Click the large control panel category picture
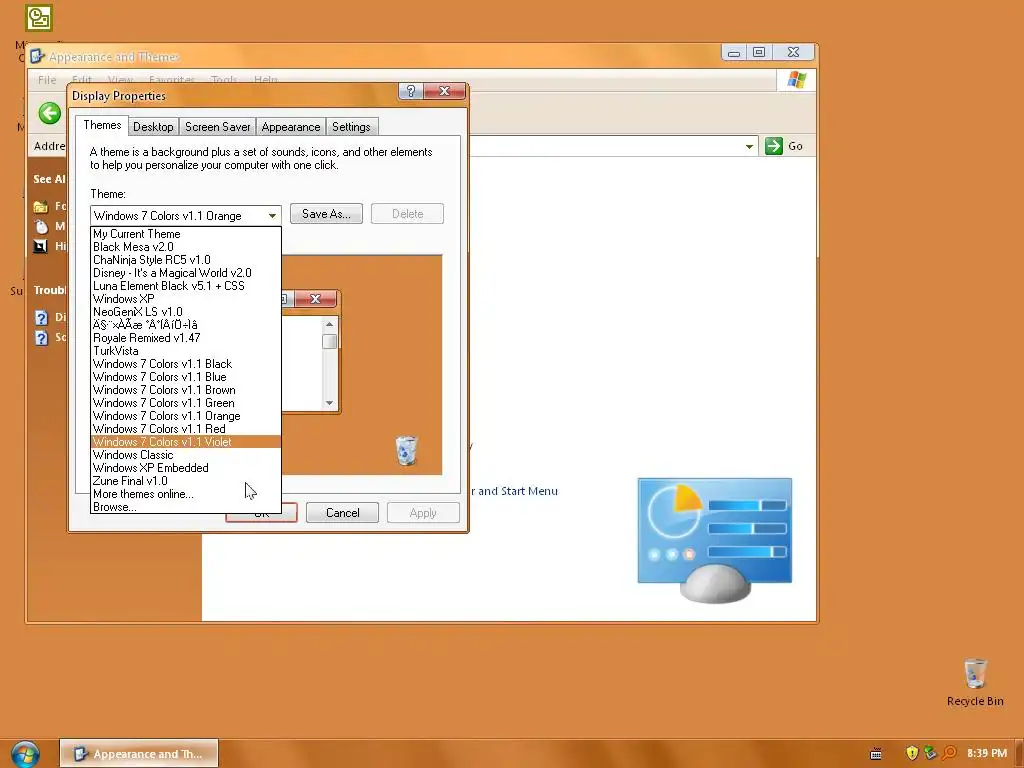Viewport: 1024px width, 768px height. pos(714,539)
